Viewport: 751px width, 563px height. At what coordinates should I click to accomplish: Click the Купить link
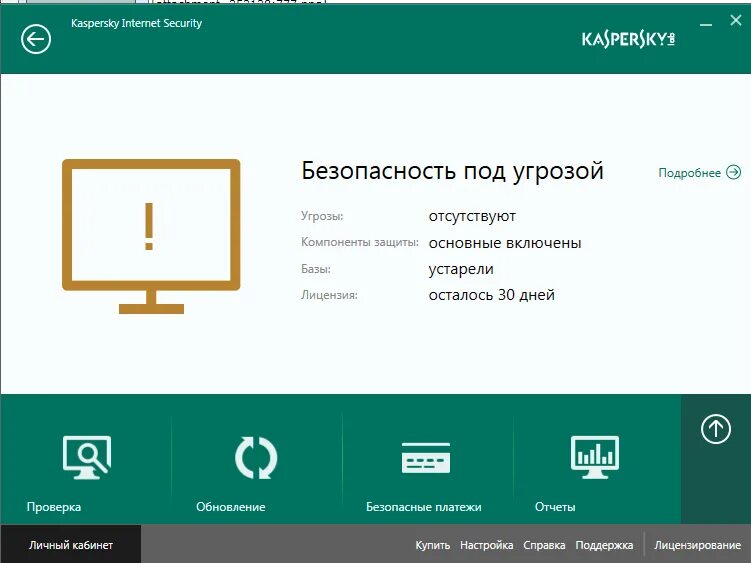(x=432, y=545)
